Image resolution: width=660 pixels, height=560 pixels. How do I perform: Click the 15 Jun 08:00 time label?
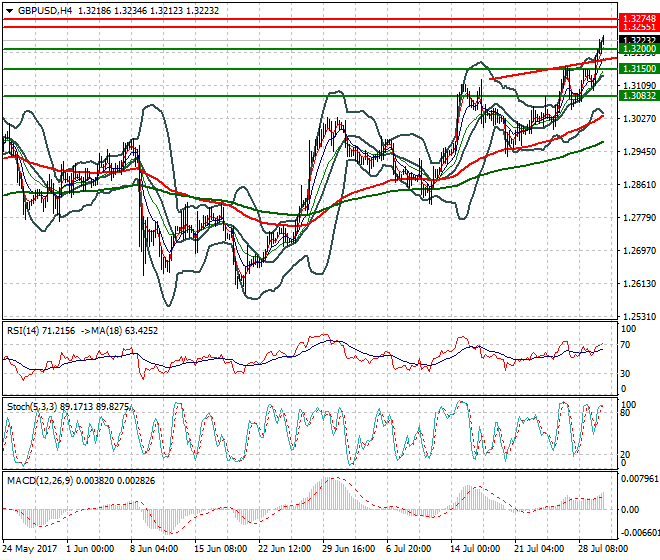point(220,549)
